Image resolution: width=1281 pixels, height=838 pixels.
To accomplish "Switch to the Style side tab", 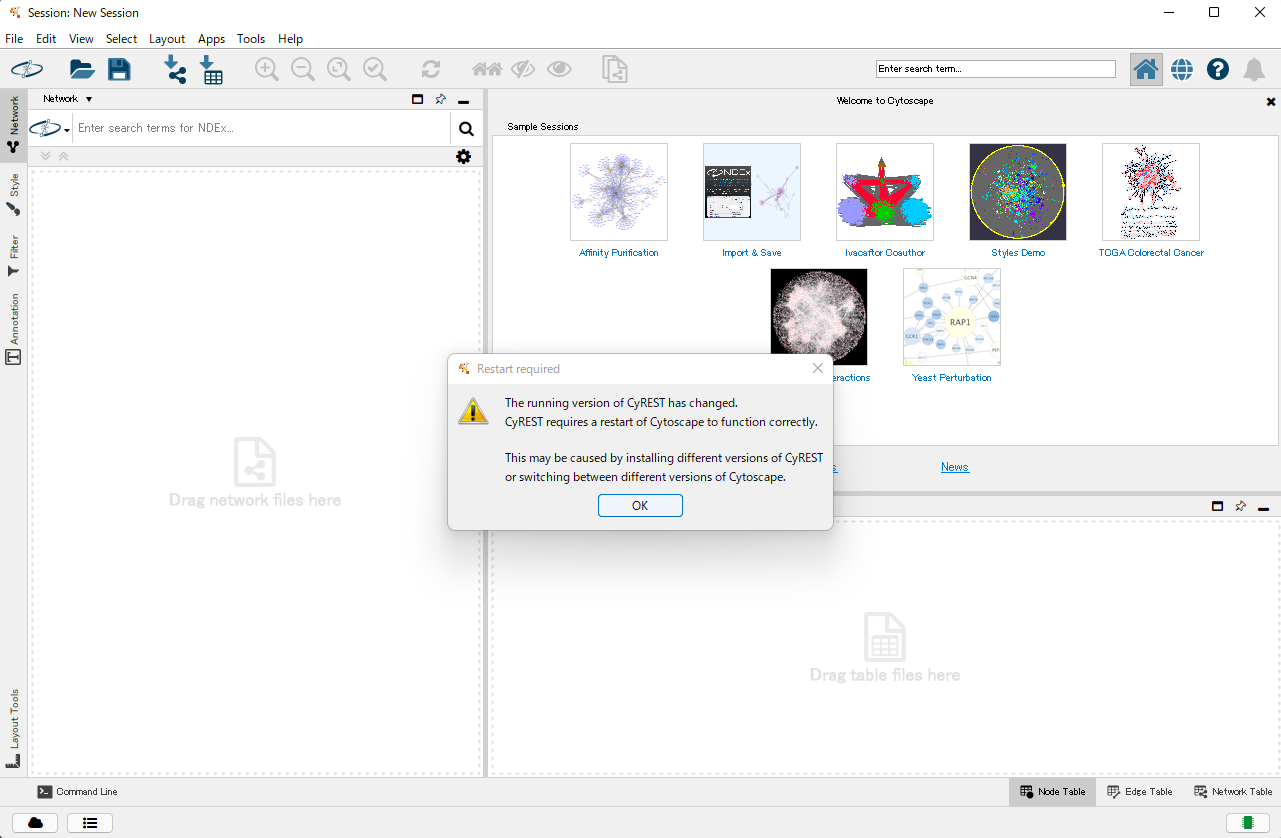I will 14,194.
